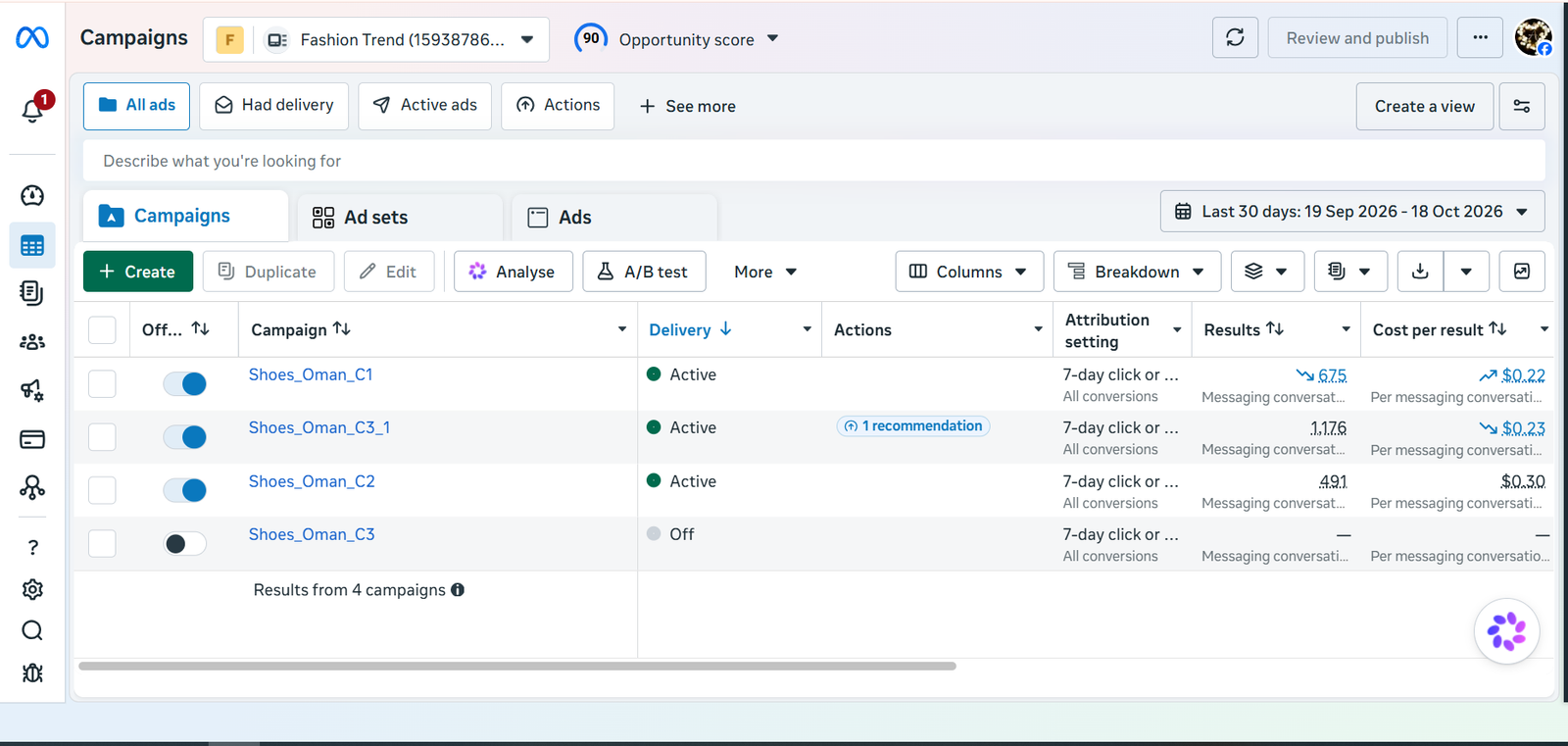1568x746 pixels.
Task: Switch to the Had delivery view
Action: click(273, 106)
